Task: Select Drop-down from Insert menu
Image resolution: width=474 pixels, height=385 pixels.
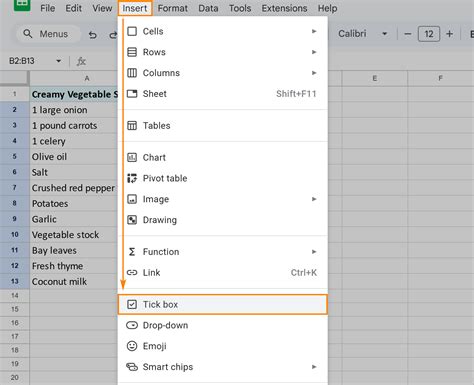Action: (x=223, y=325)
